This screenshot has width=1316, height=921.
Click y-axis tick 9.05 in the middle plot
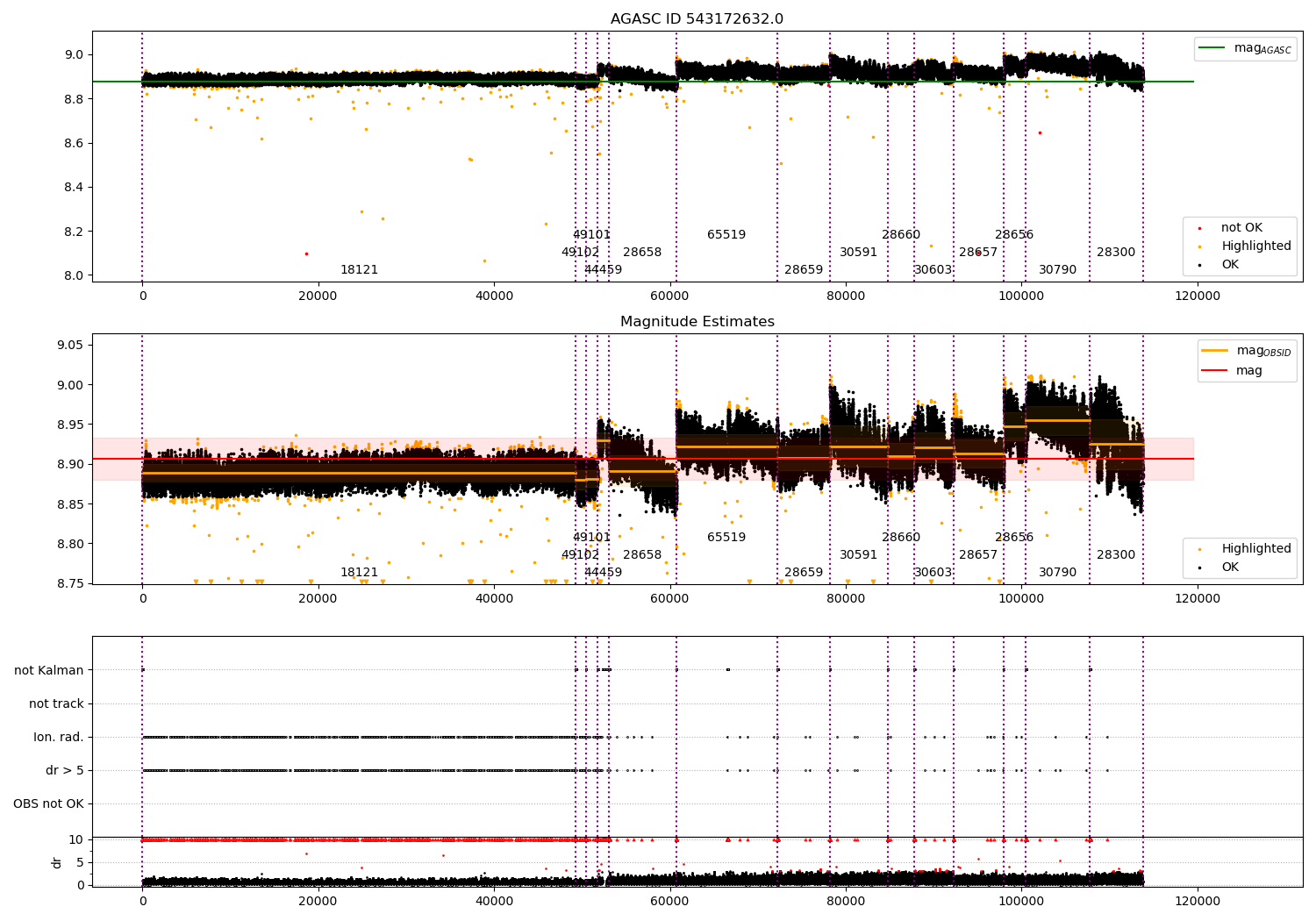pyautogui.click(x=69, y=345)
